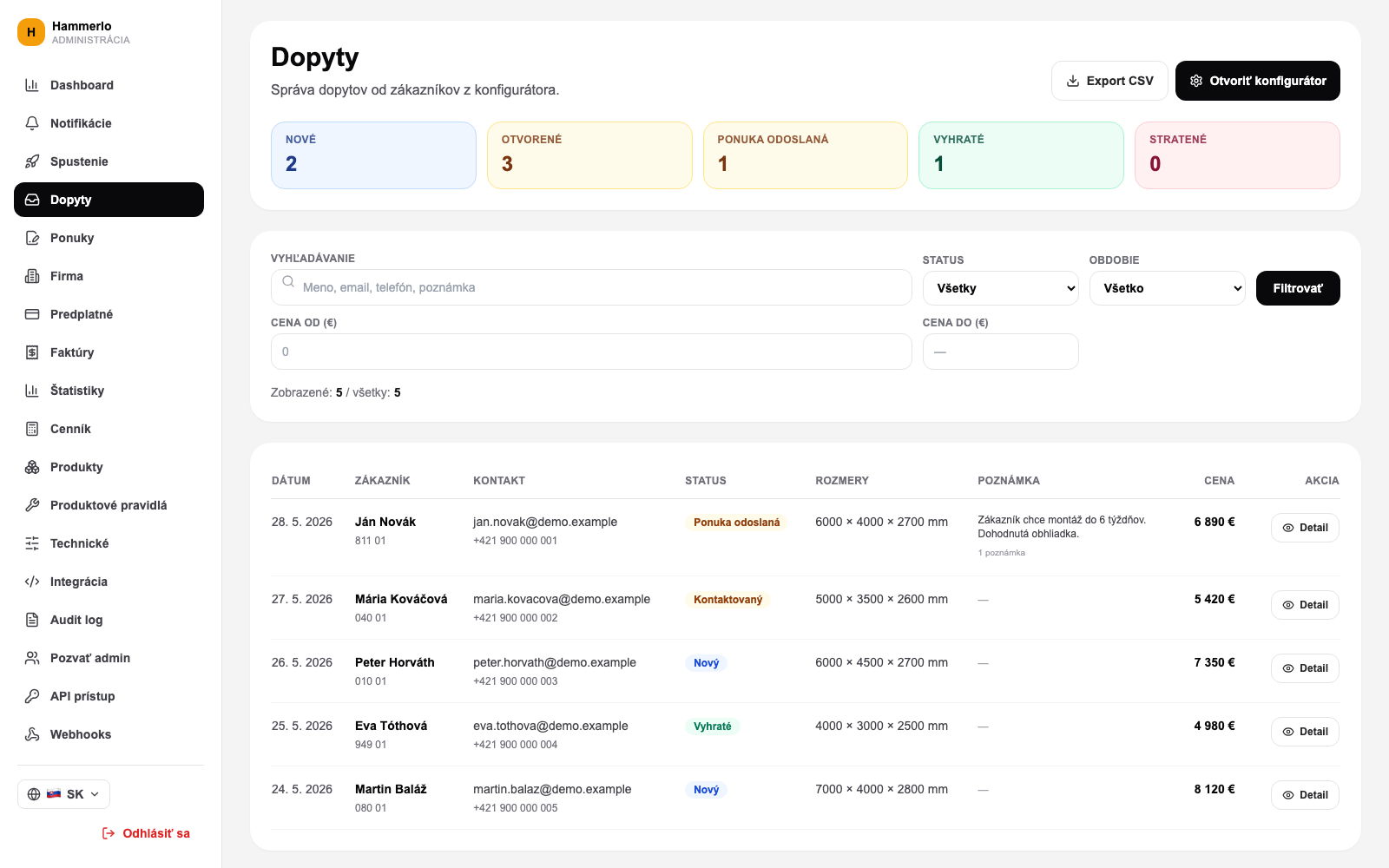Expand the SK language selector
Viewport: 1389px width, 868px height.
(63, 794)
